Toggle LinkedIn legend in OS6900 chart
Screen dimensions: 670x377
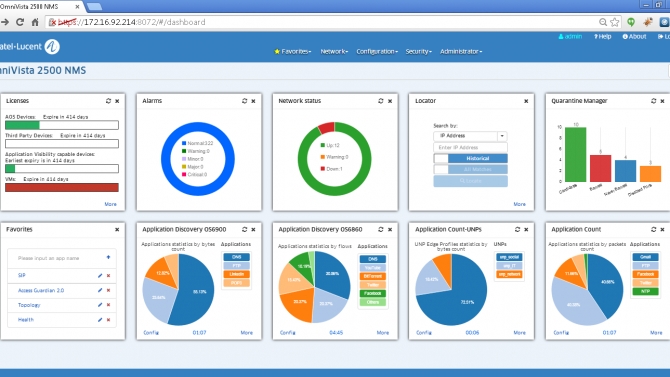[x=236, y=274]
